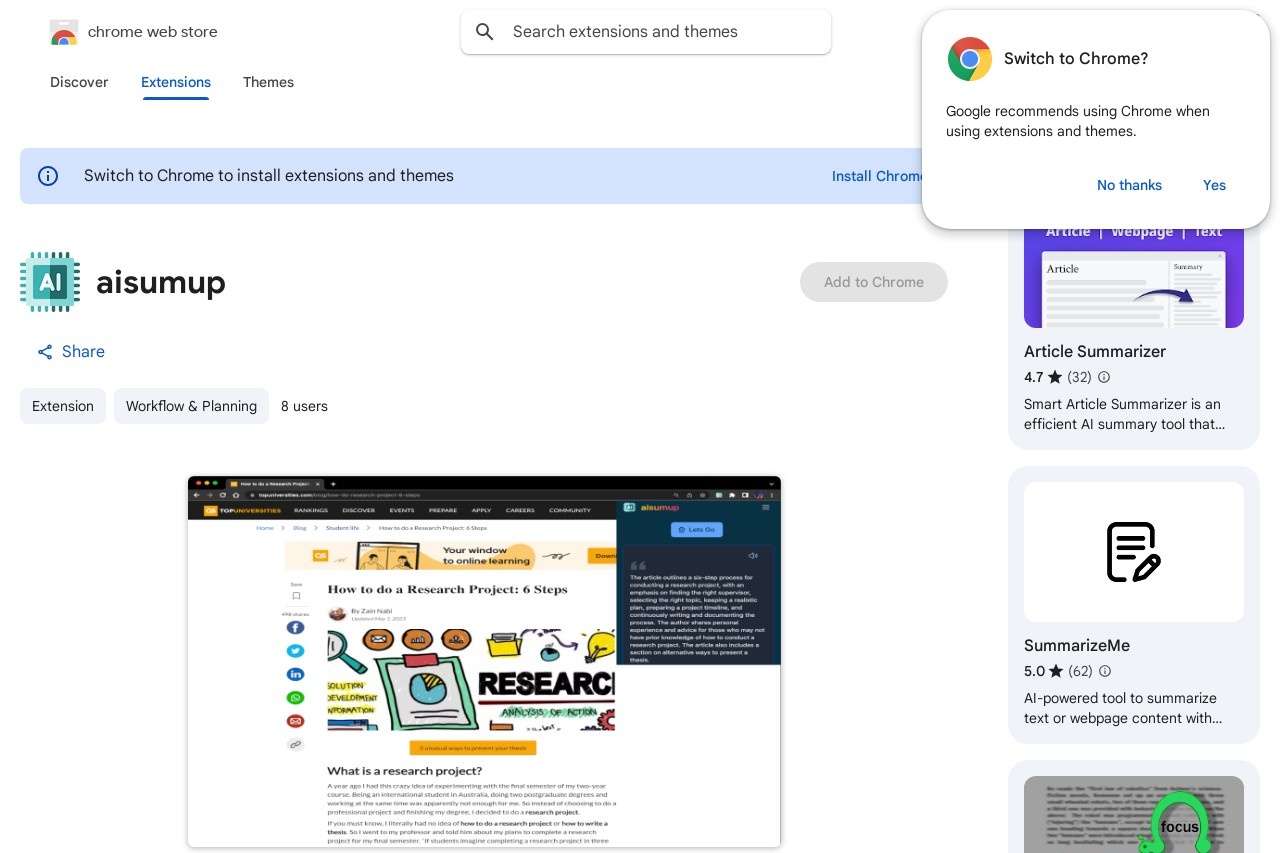Click 'Switch to Chrome to install extensions' banner text
The width and height of the screenshot is (1280, 853).
coord(269,176)
